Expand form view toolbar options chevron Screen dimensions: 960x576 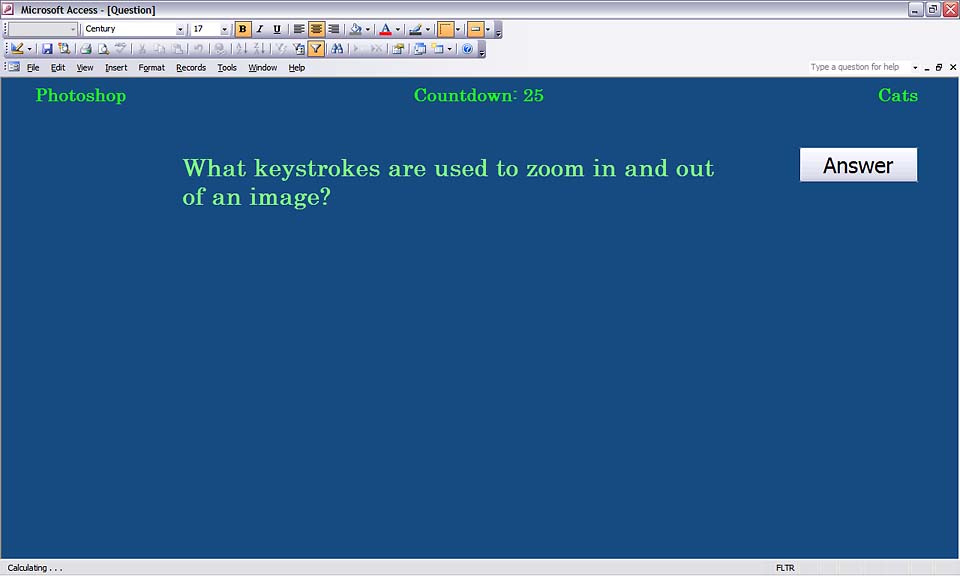click(x=482, y=50)
